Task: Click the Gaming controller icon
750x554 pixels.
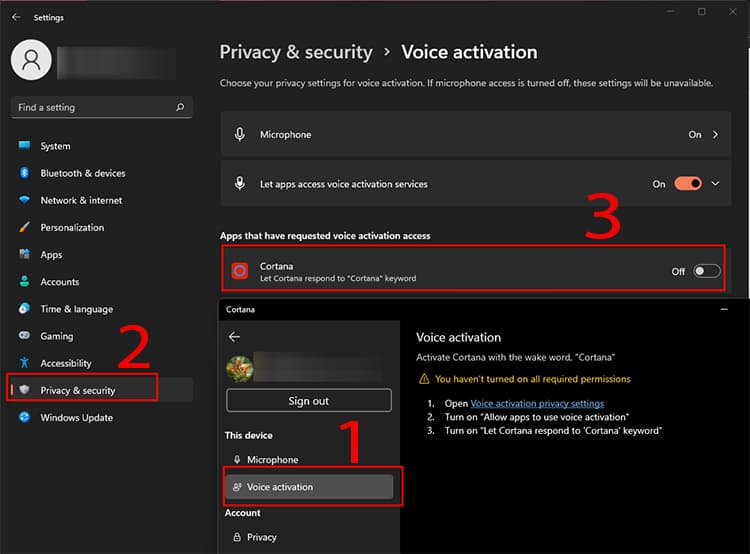Action: coord(24,335)
